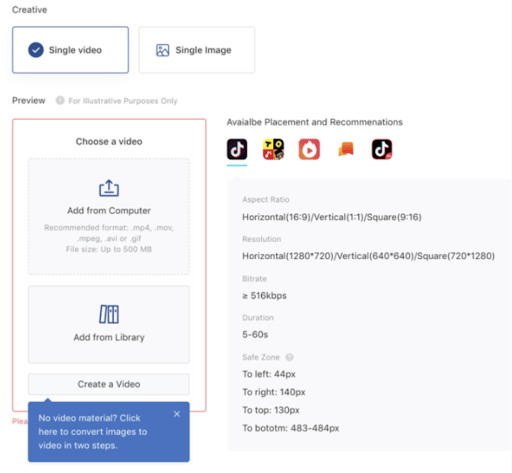Click the picture icon in Single Image
This screenshot has height=473, width=512.
163,50
